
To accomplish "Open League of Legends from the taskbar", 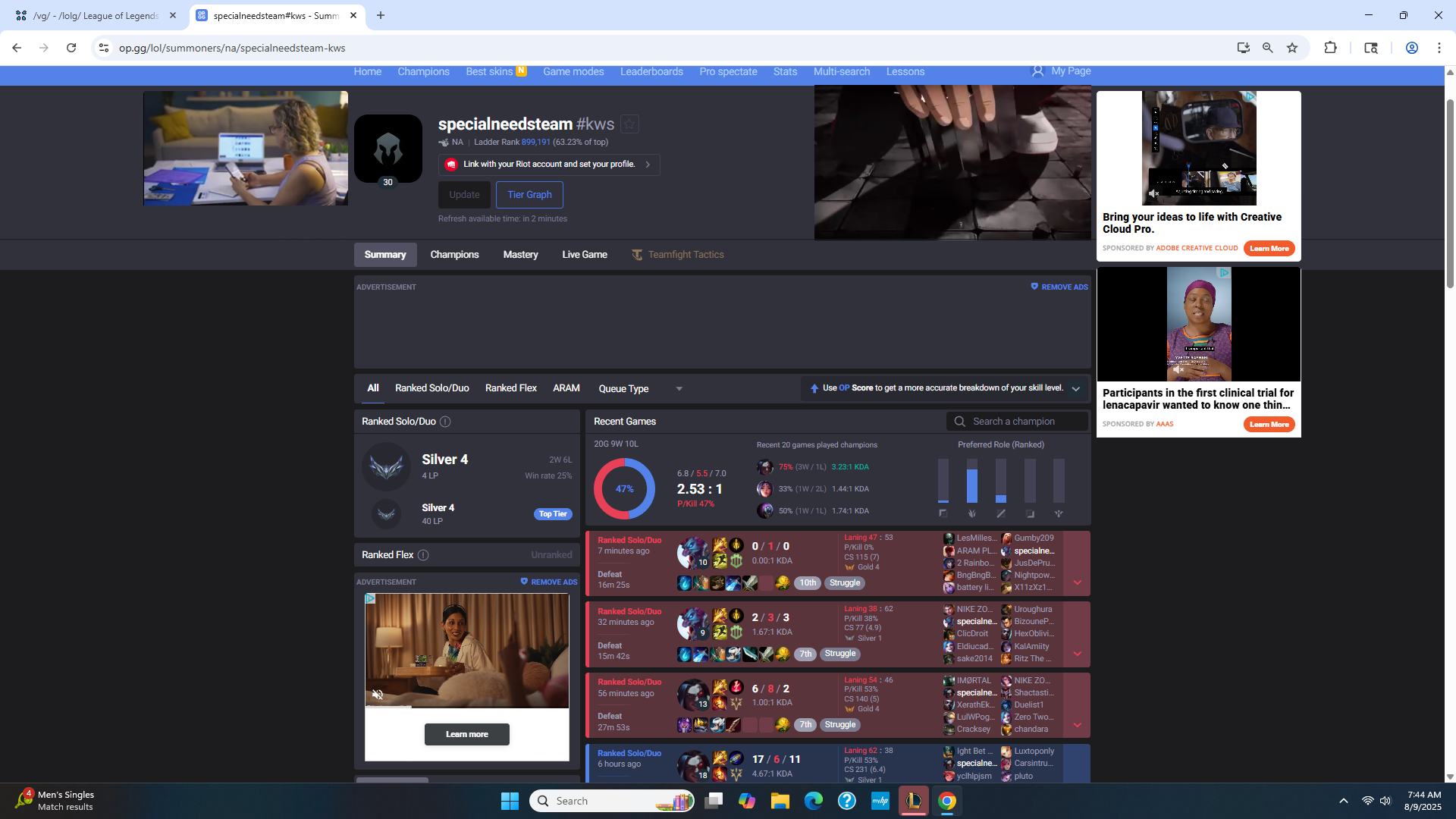I will 914,801.
